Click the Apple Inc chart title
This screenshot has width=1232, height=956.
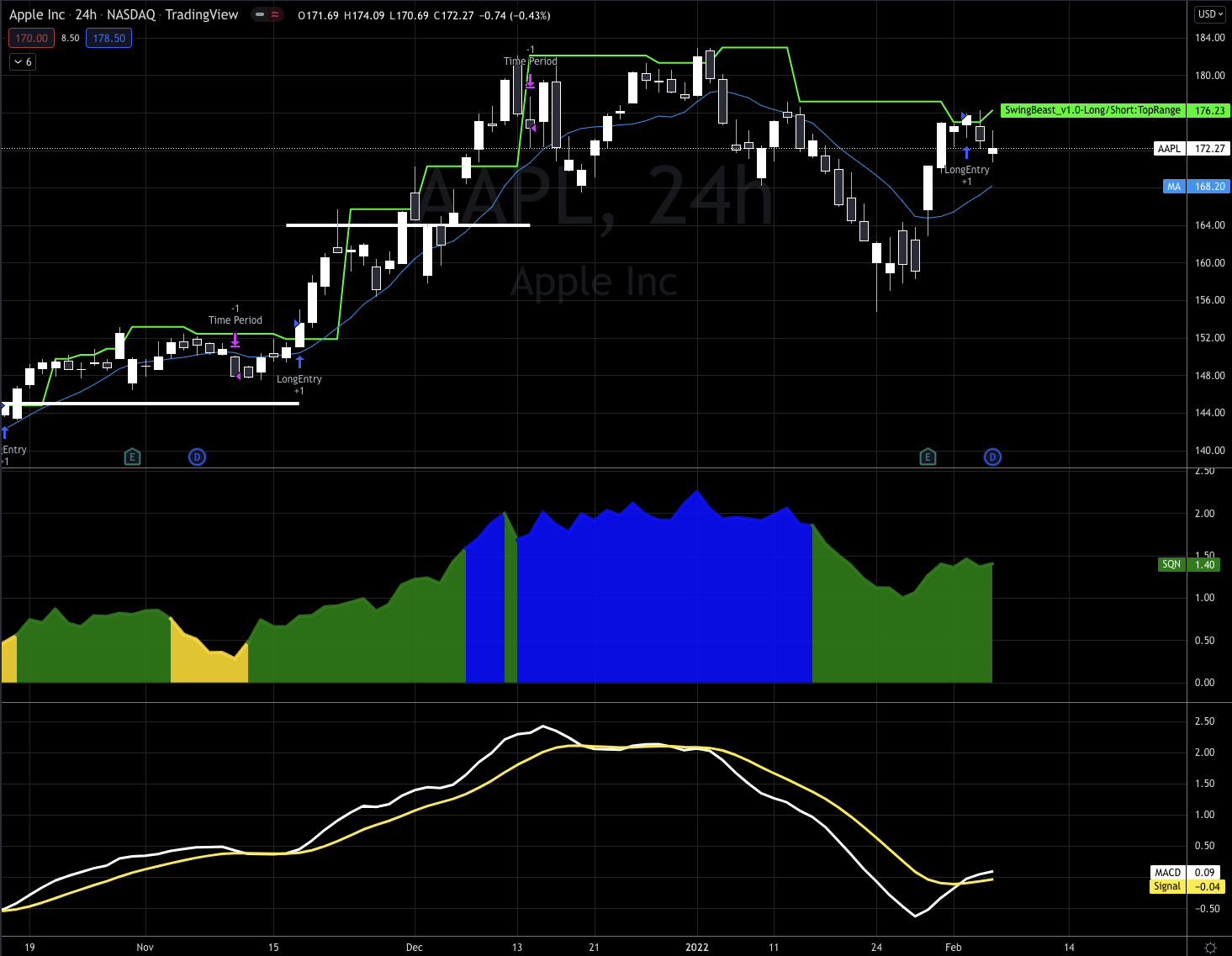point(37,14)
